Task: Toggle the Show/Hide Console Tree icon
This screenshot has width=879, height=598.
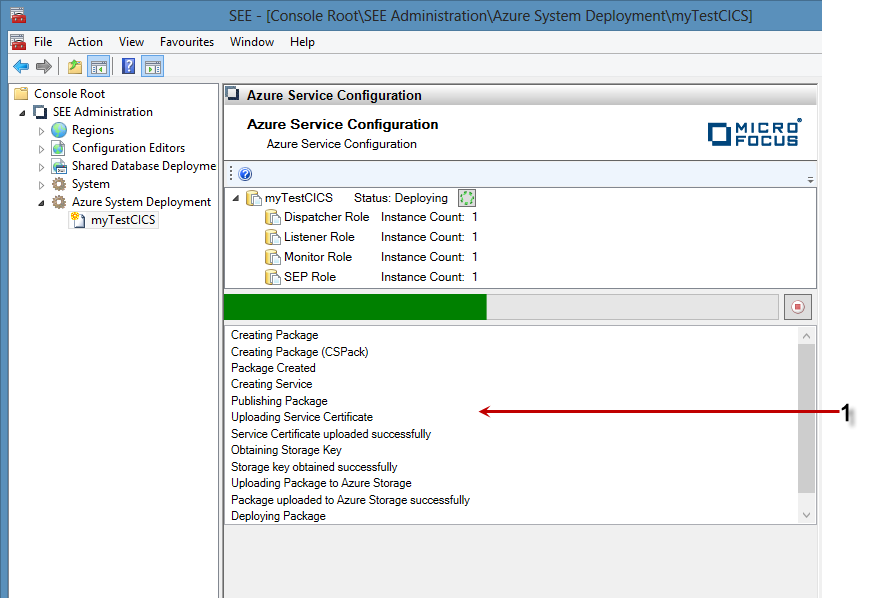Action: point(98,67)
